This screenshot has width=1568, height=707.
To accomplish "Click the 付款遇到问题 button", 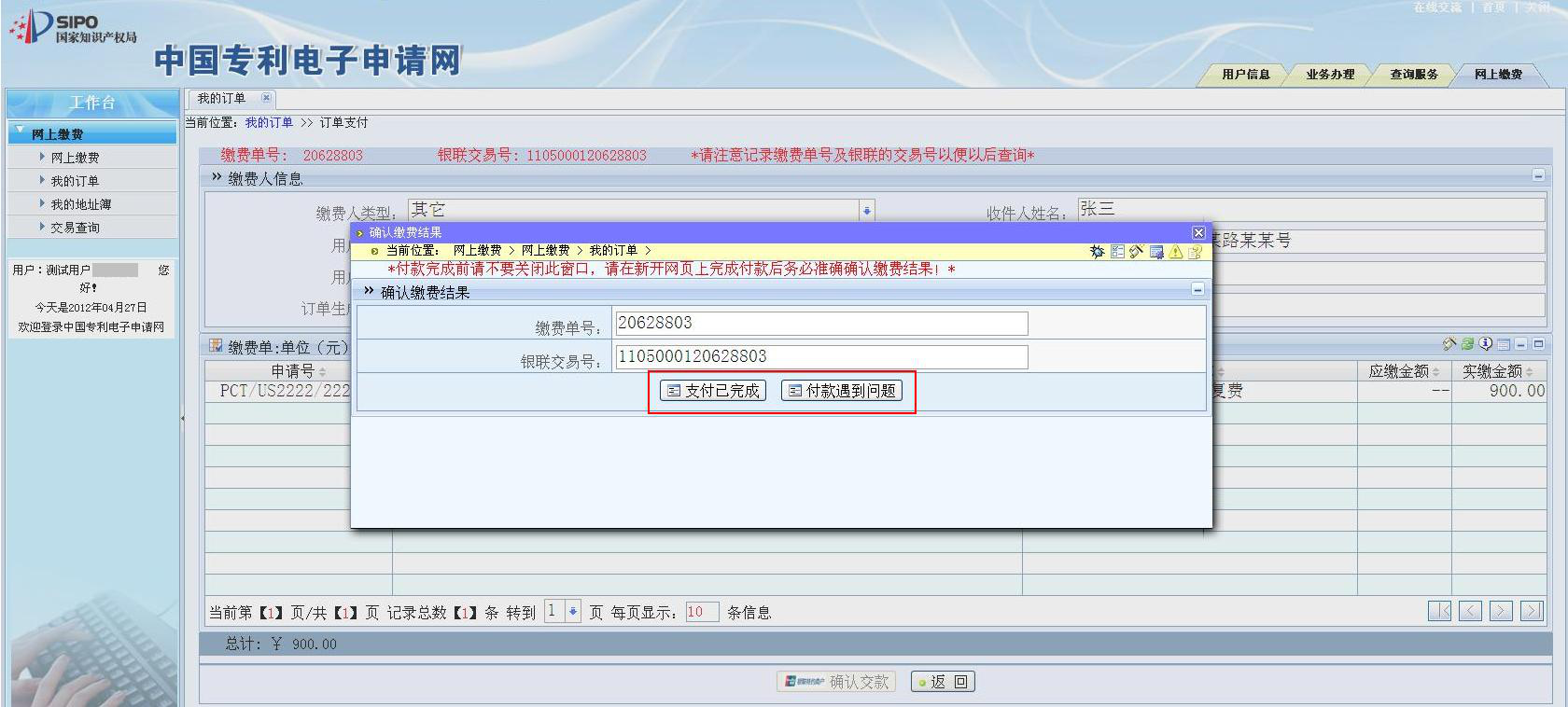I will [x=842, y=391].
